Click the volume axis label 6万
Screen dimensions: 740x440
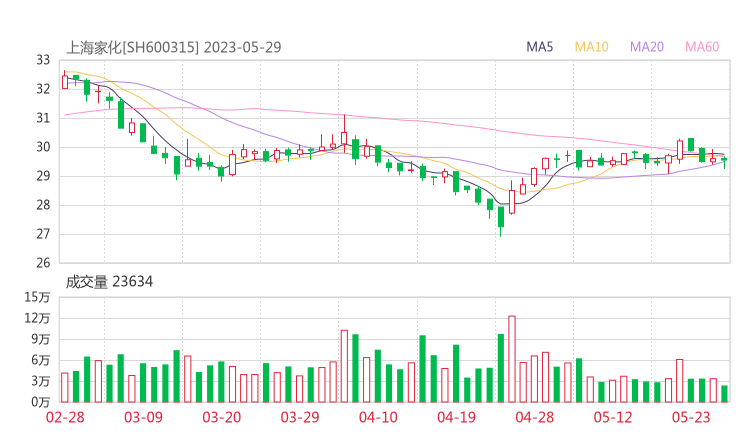pyautogui.click(x=41, y=360)
